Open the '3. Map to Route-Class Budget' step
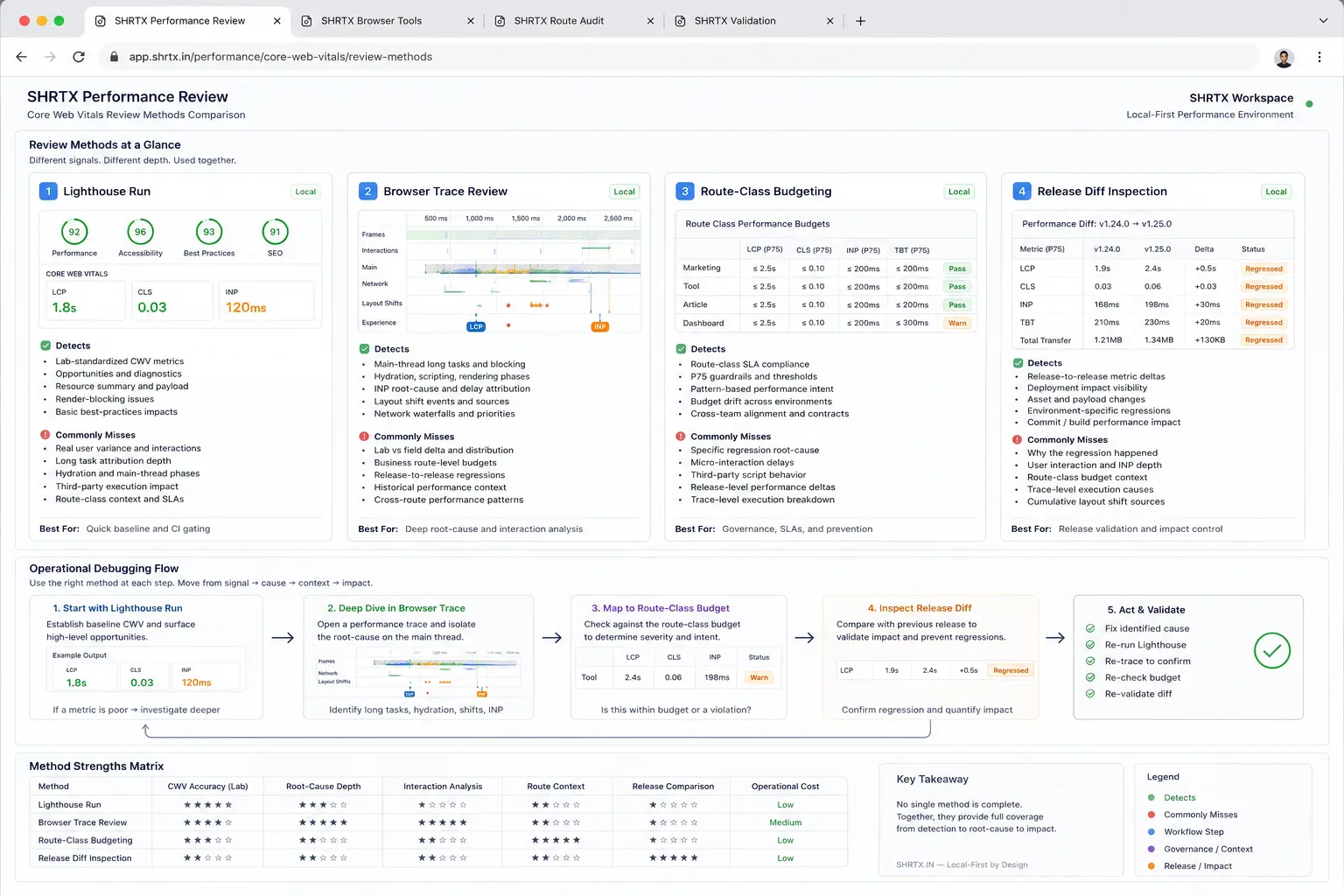The height and width of the screenshot is (896, 1344). [x=678, y=658]
